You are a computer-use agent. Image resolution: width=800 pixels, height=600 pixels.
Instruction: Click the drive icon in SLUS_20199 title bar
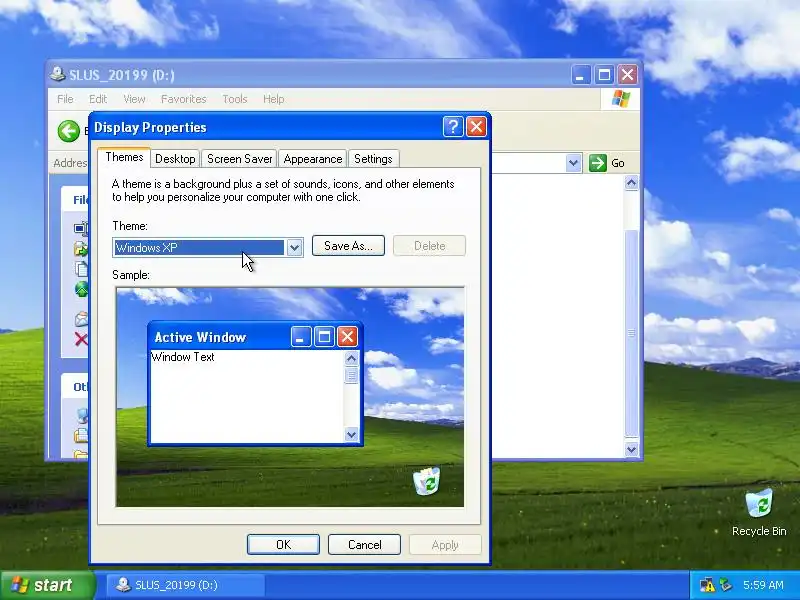click(x=58, y=74)
